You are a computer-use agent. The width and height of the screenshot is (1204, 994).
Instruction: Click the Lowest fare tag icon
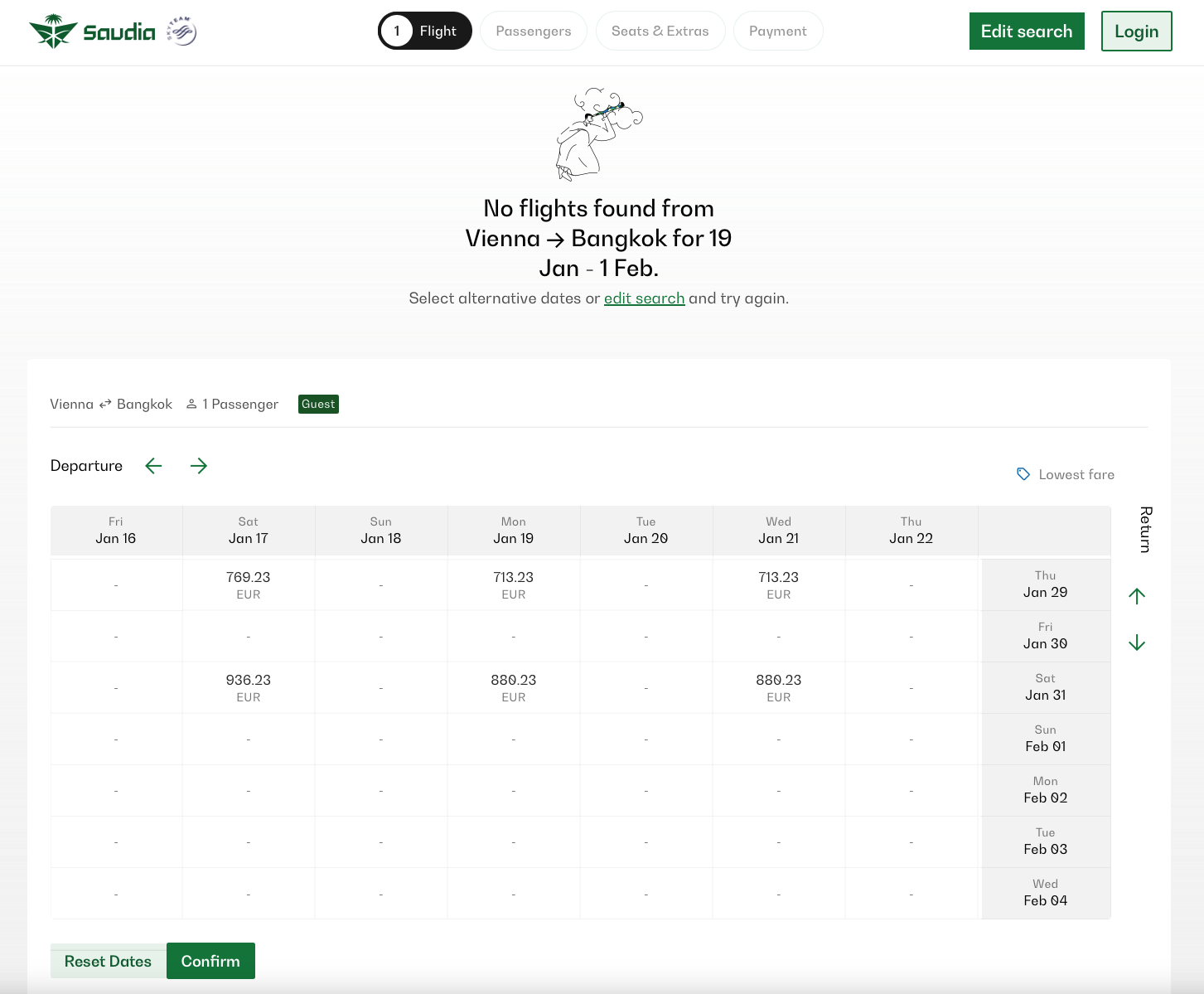point(1023,474)
